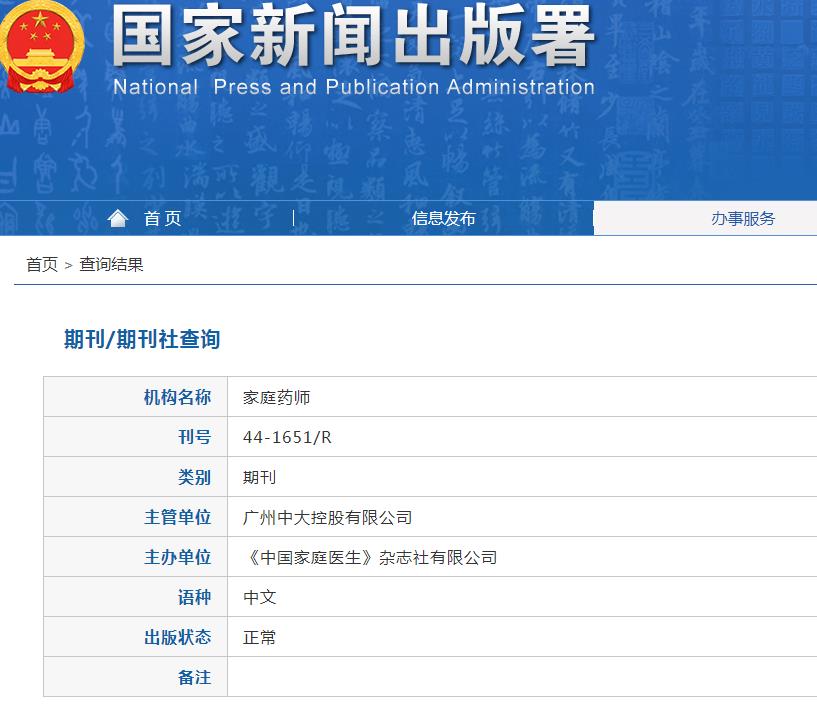Open the 首页 navigation item
Viewport: 817px width, 715px height.
pyautogui.click(x=163, y=217)
